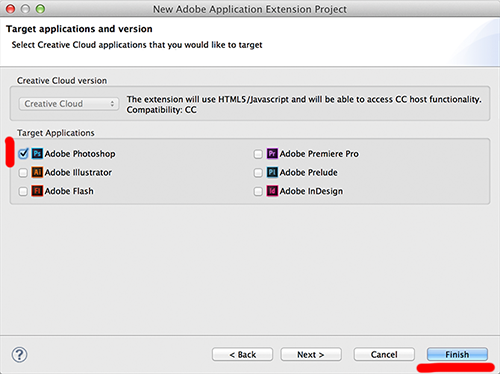
Task: Click the 'Adobe Prelude' label
Action: tap(308, 172)
